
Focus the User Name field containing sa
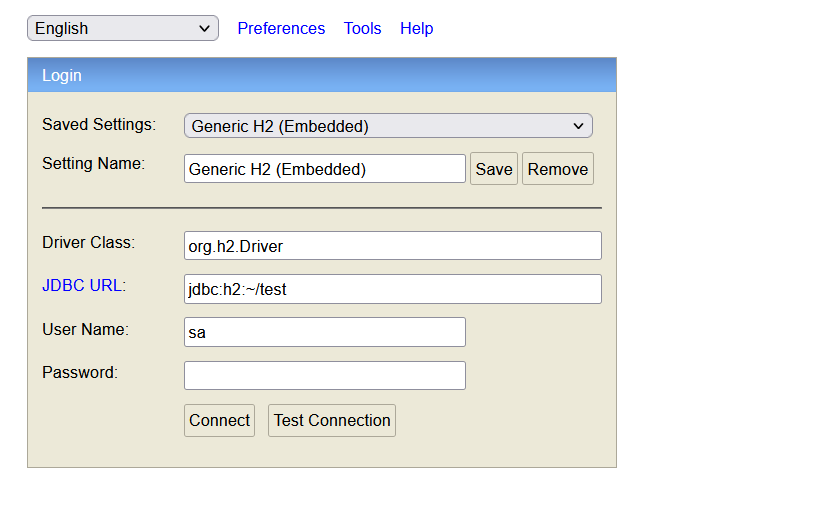click(x=324, y=332)
